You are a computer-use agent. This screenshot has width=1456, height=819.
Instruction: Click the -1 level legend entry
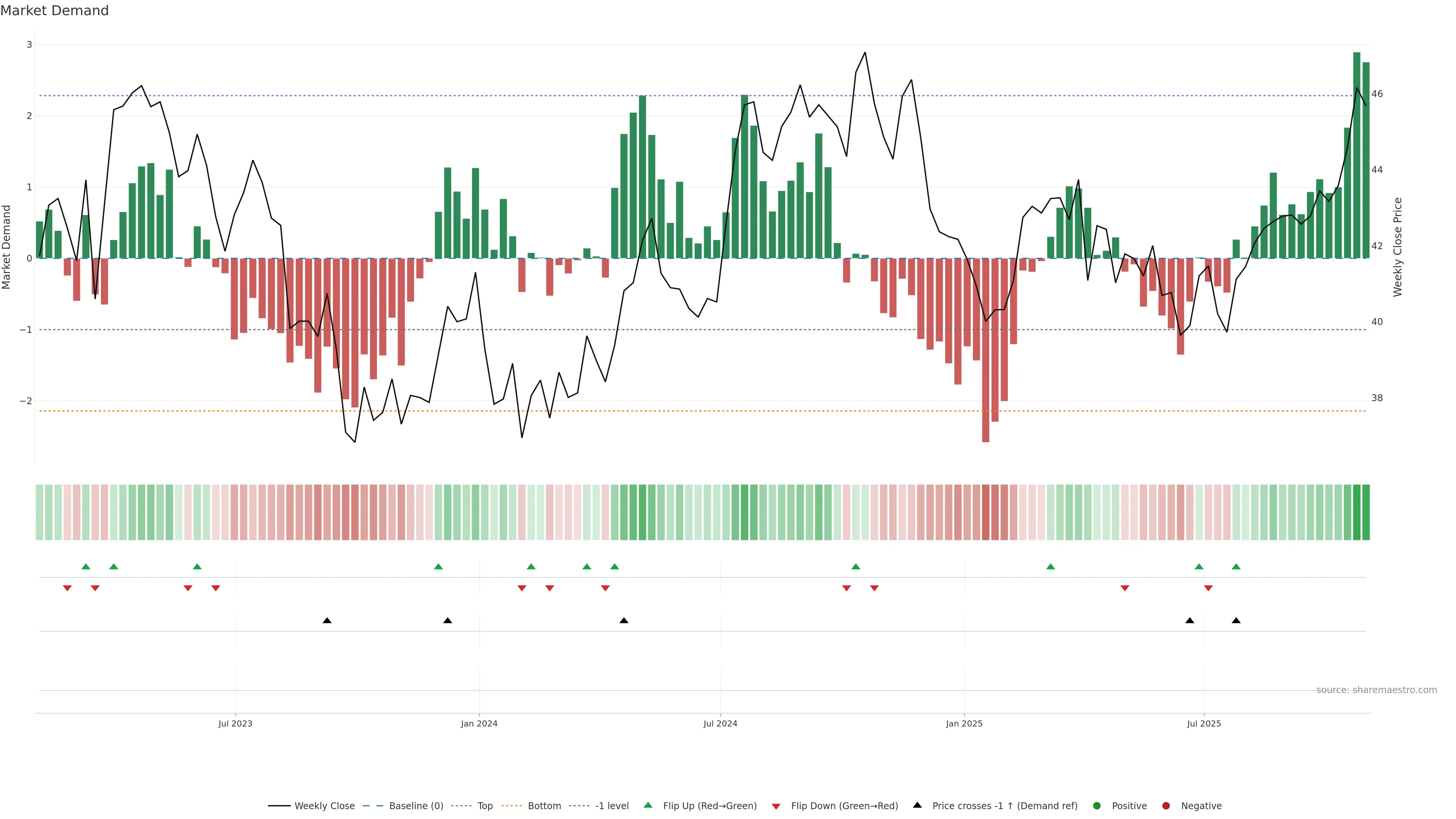612,806
